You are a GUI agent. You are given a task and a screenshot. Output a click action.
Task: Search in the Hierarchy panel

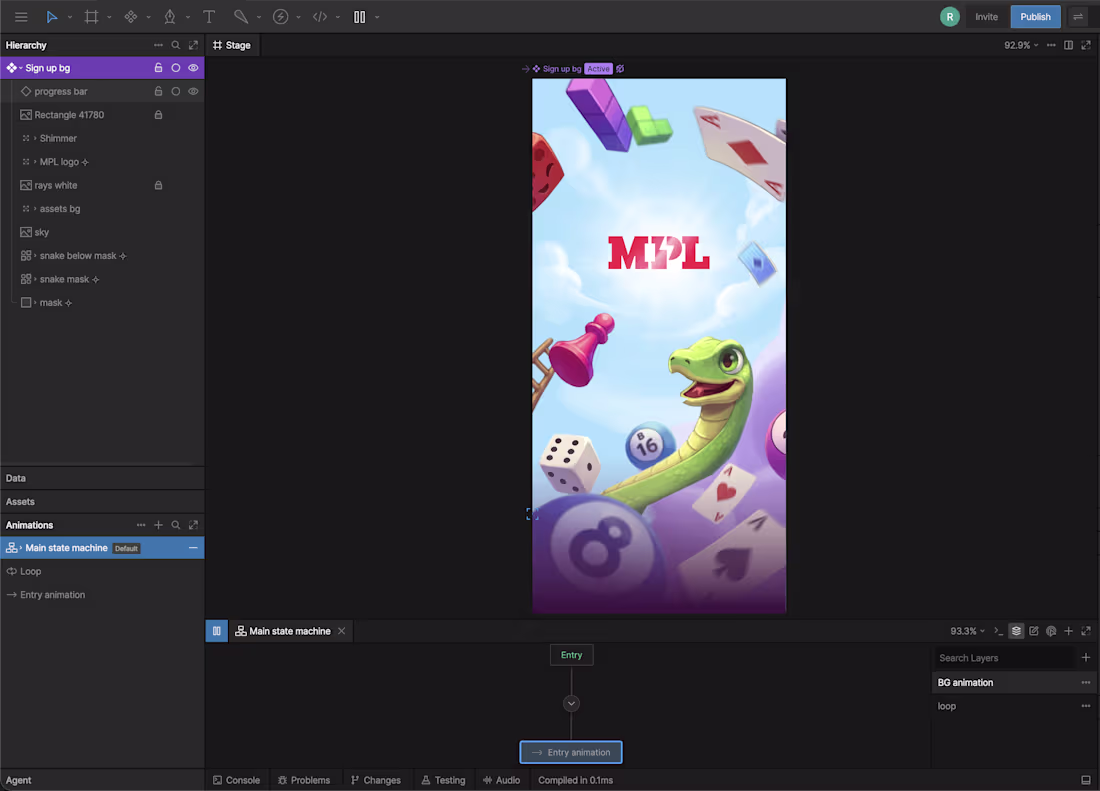click(175, 45)
